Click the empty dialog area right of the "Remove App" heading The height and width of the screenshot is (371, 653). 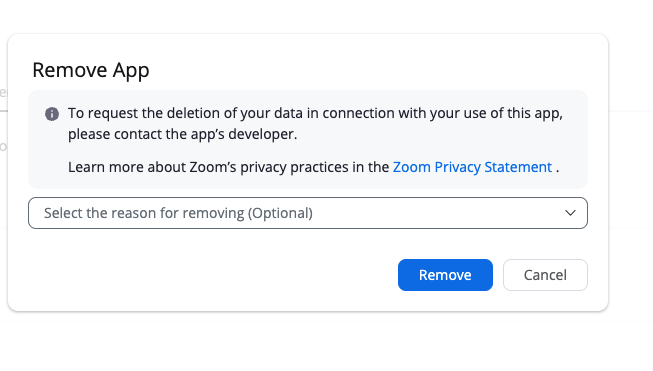[x=375, y=70]
